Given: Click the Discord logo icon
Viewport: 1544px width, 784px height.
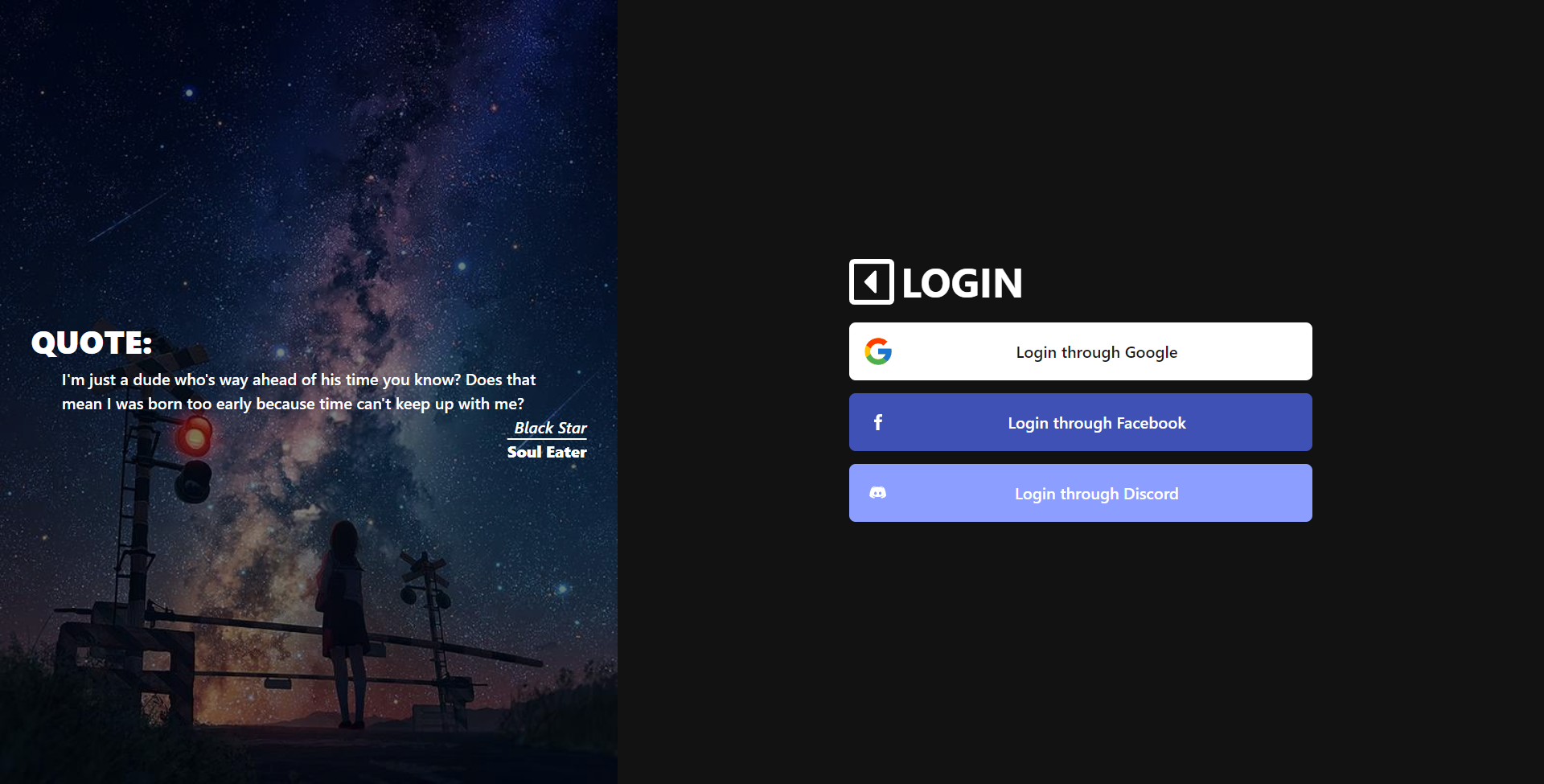Looking at the screenshot, I should point(878,493).
